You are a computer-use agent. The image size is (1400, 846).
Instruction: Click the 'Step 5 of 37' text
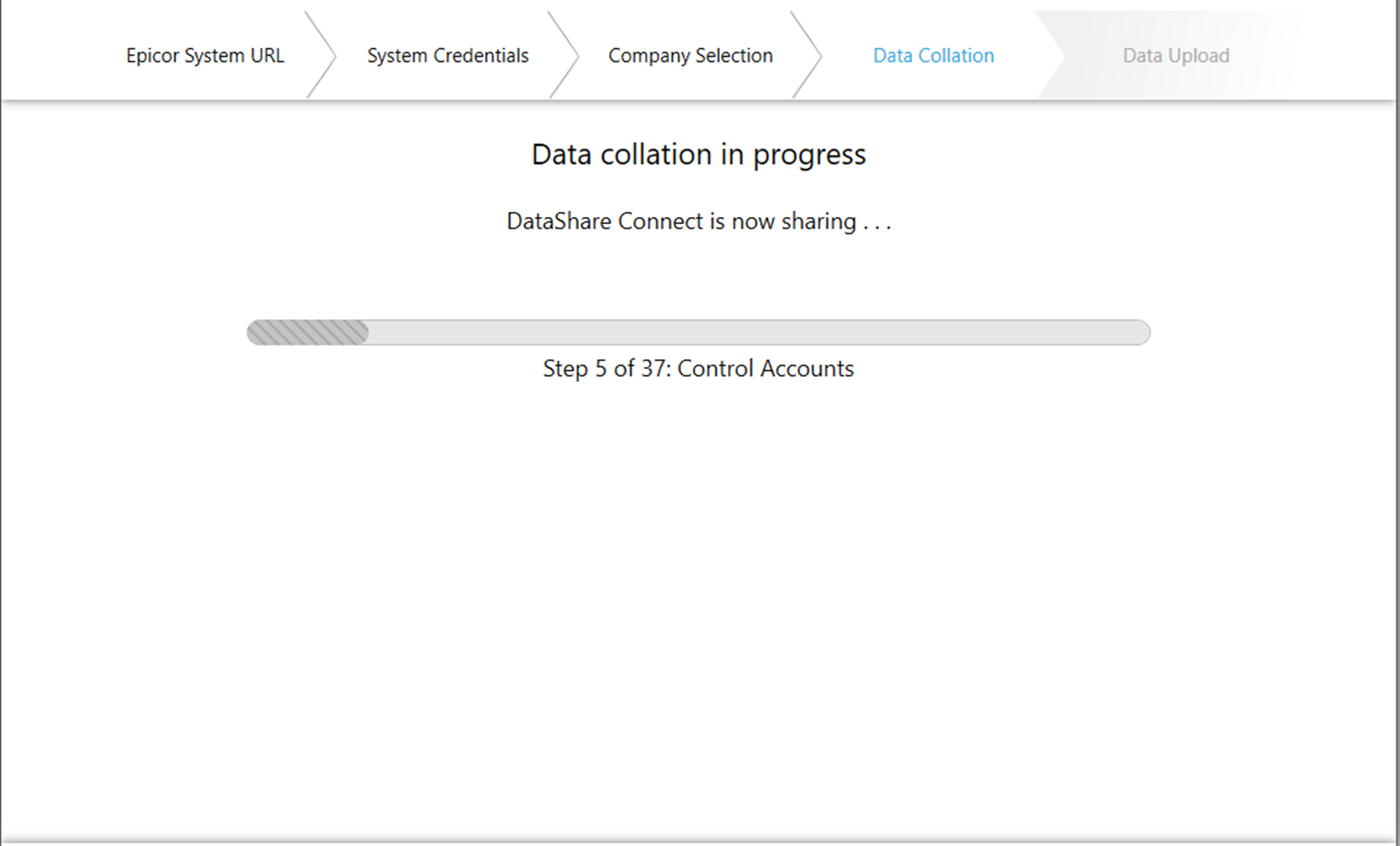pyautogui.click(x=606, y=368)
